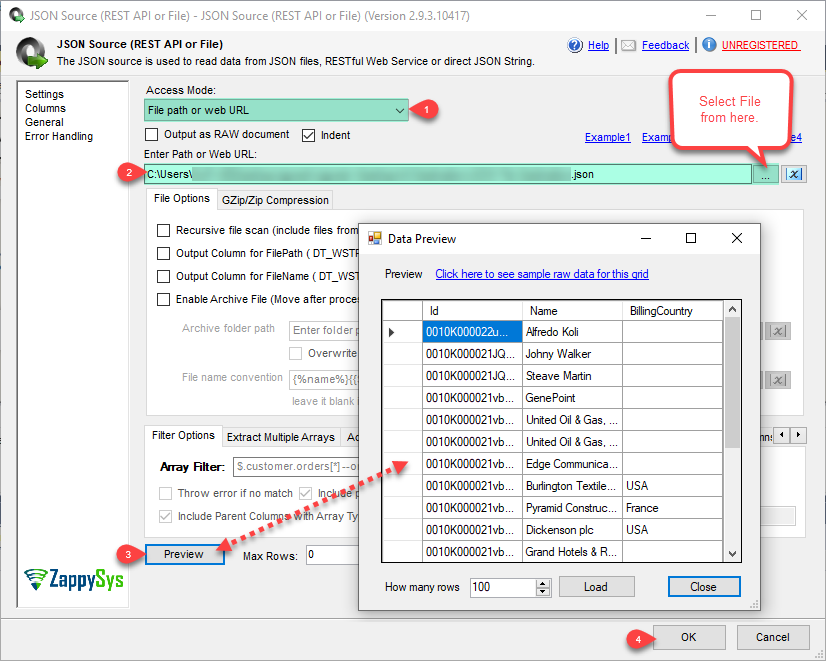This screenshot has width=826, height=661.
Task: Click the Name column header
Action: click(572, 311)
